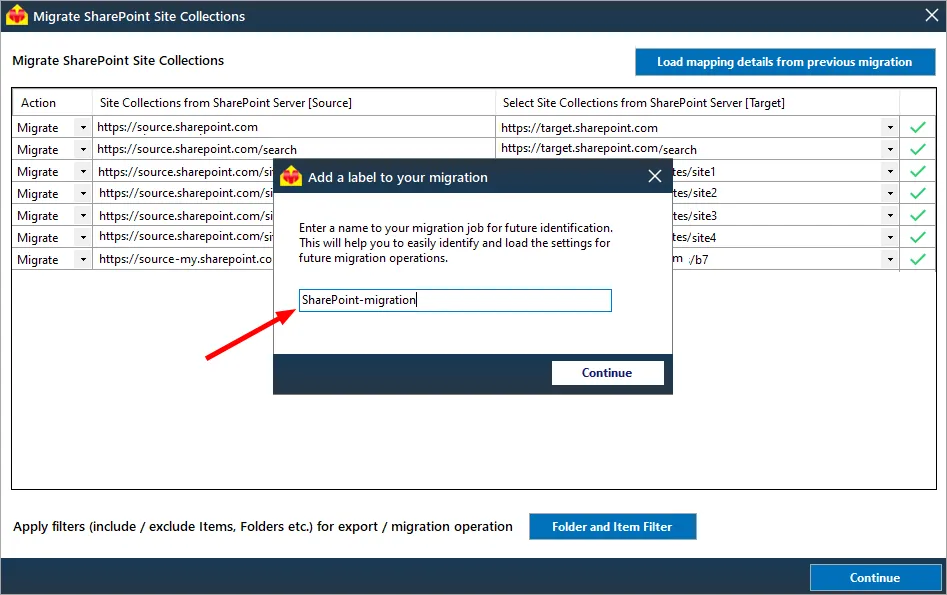
Task: Open the Folder and Item Filter
Action: coord(612,527)
